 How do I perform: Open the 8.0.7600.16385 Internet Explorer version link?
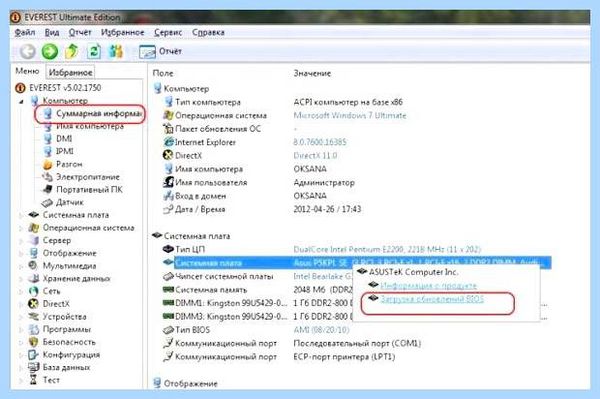click(x=320, y=142)
